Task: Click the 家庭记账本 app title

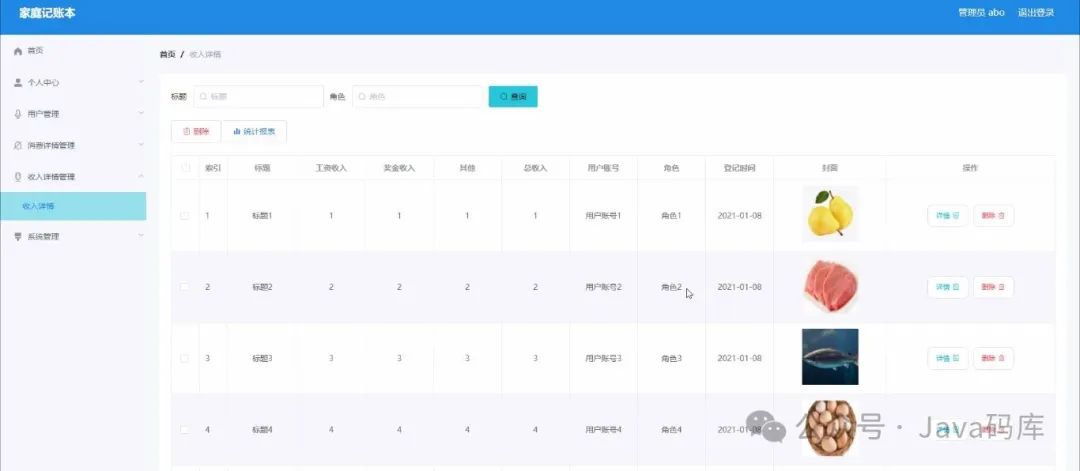Action: tap(47, 12)
